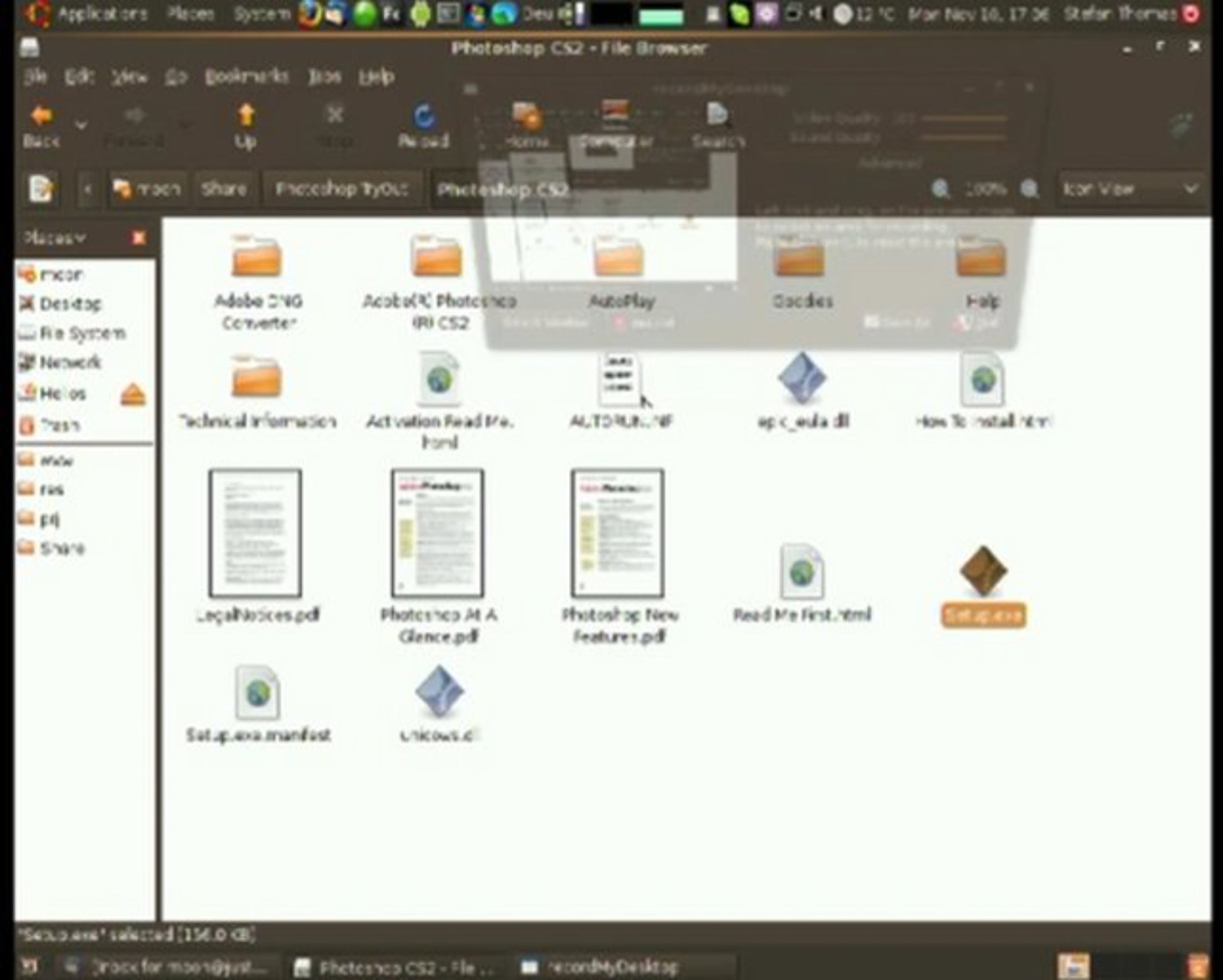Zoom in the icon view
The width and height of the screenshot is (1223, 980).
[x=1029, y=189]
